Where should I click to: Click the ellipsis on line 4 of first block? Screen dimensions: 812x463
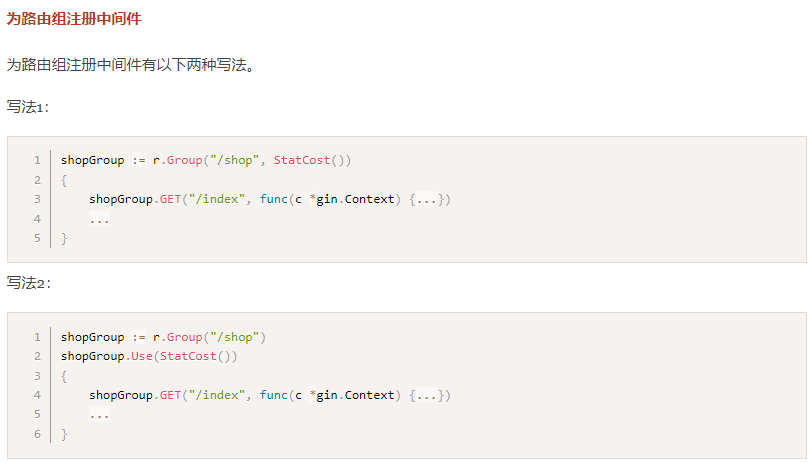pos(99,219)
